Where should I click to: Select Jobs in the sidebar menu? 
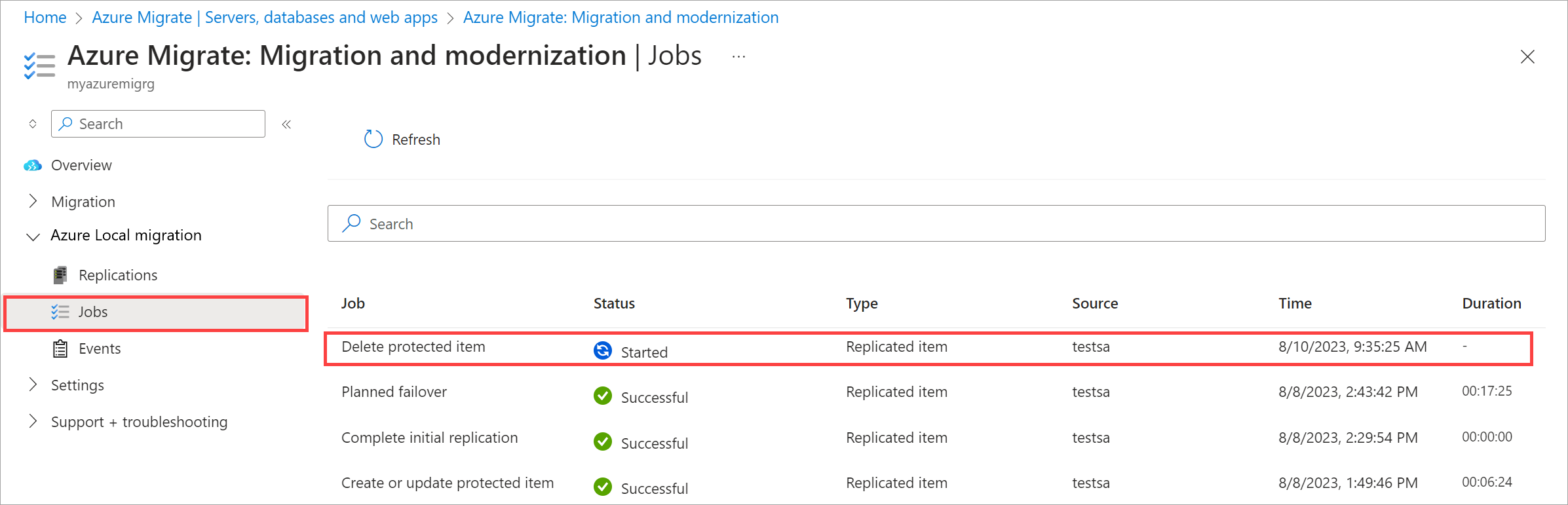93,312
